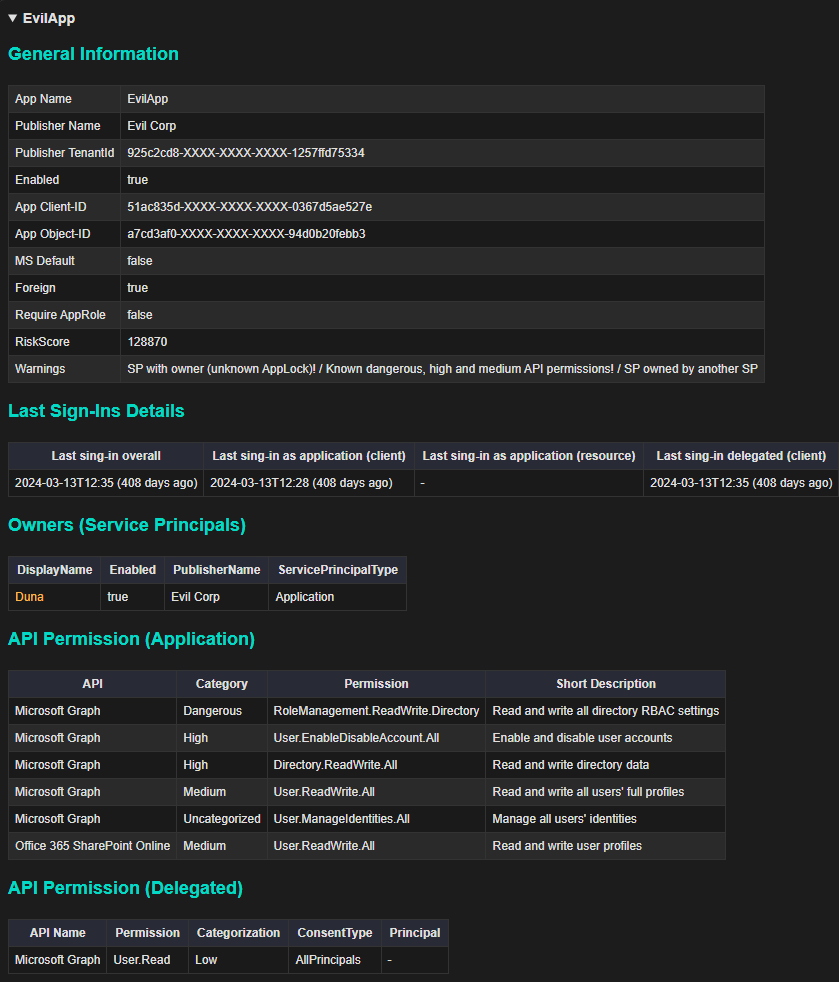The height and width of the screenshot is (982, 839).
Task: Click the Category column header
Action: click(221, 684)
